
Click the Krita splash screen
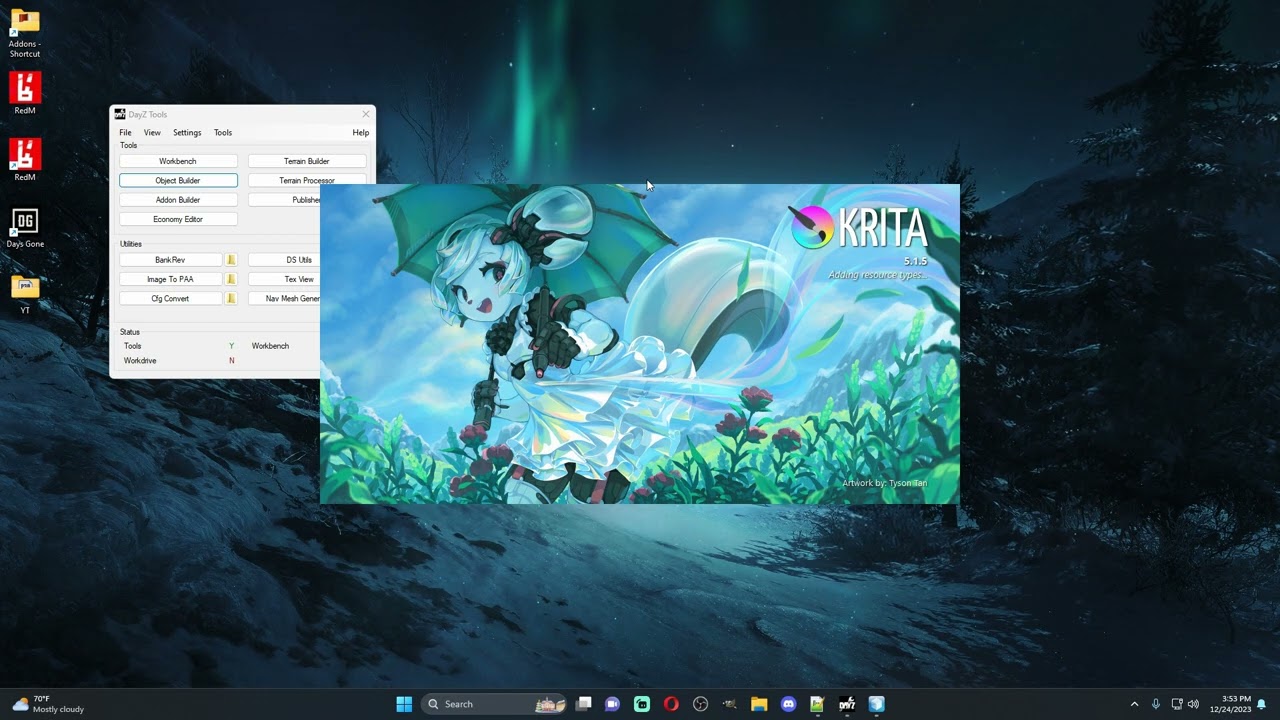[640, 344]
